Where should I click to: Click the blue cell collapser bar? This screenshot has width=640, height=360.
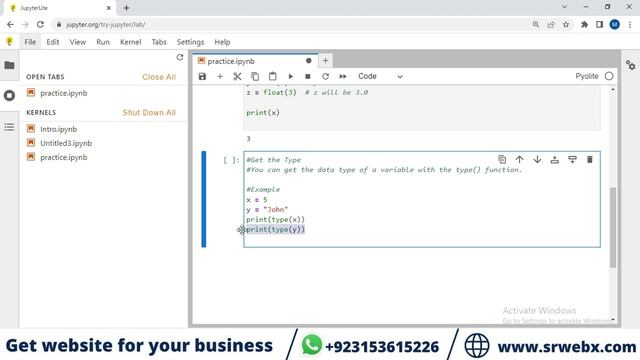pos(204,199)
